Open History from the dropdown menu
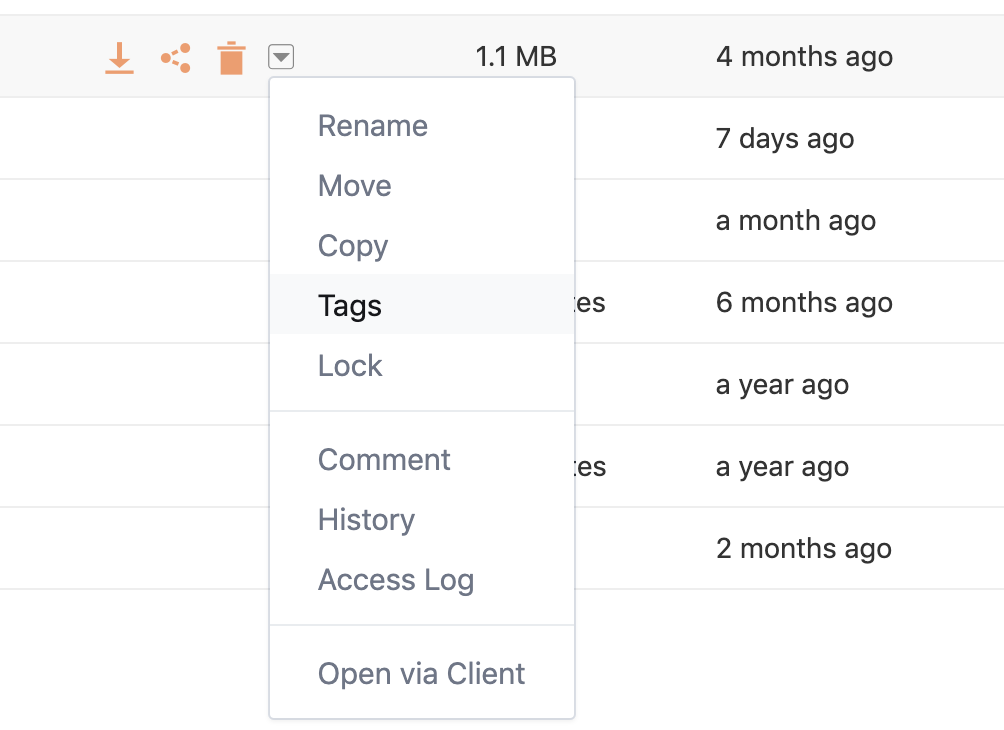 tap(422, 519)
